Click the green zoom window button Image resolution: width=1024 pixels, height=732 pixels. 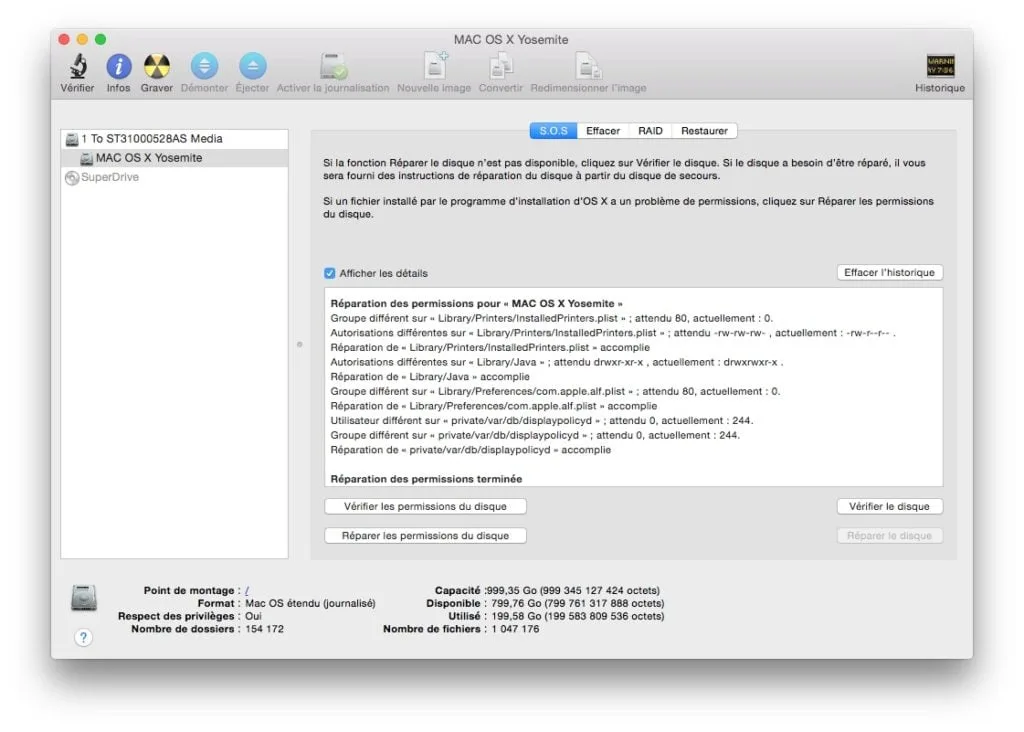101,39
